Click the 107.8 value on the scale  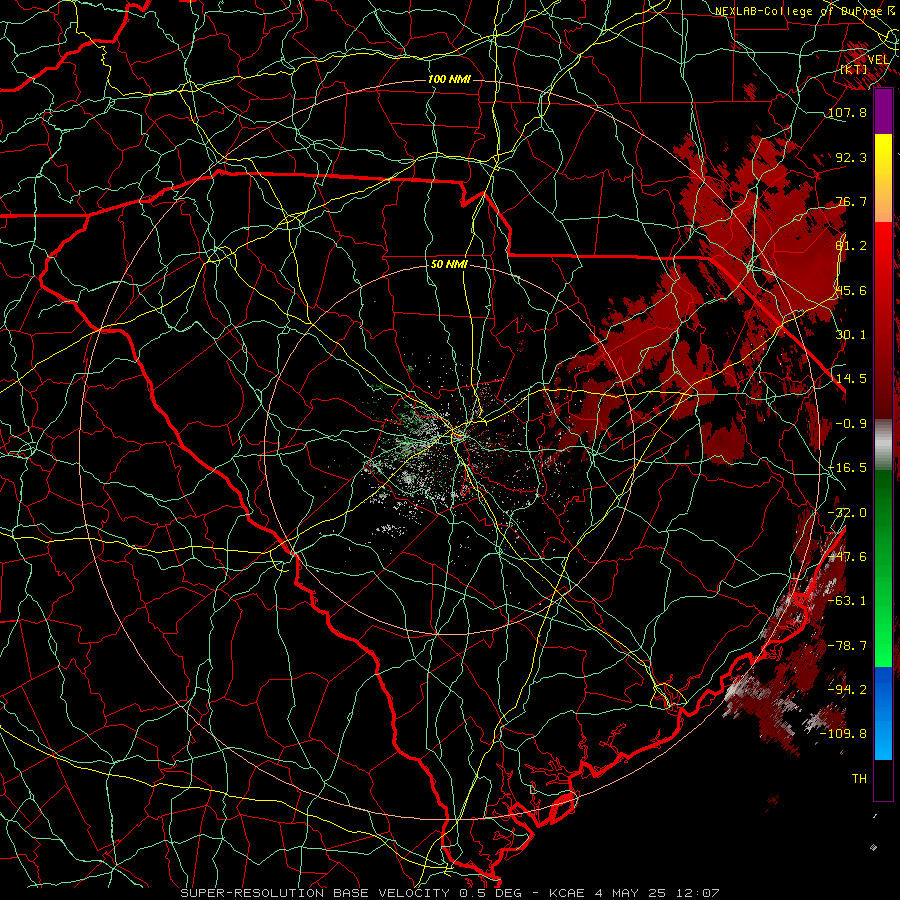pos(847,112)
